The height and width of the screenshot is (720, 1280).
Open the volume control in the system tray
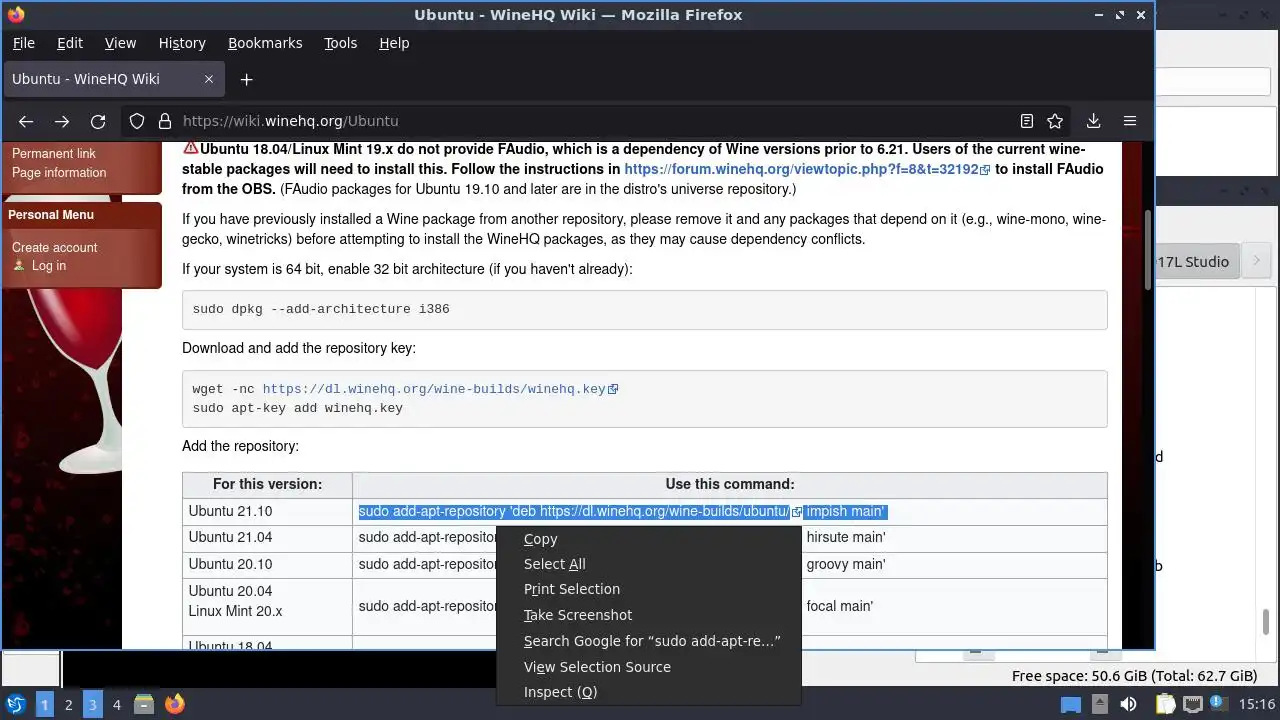1129,705
